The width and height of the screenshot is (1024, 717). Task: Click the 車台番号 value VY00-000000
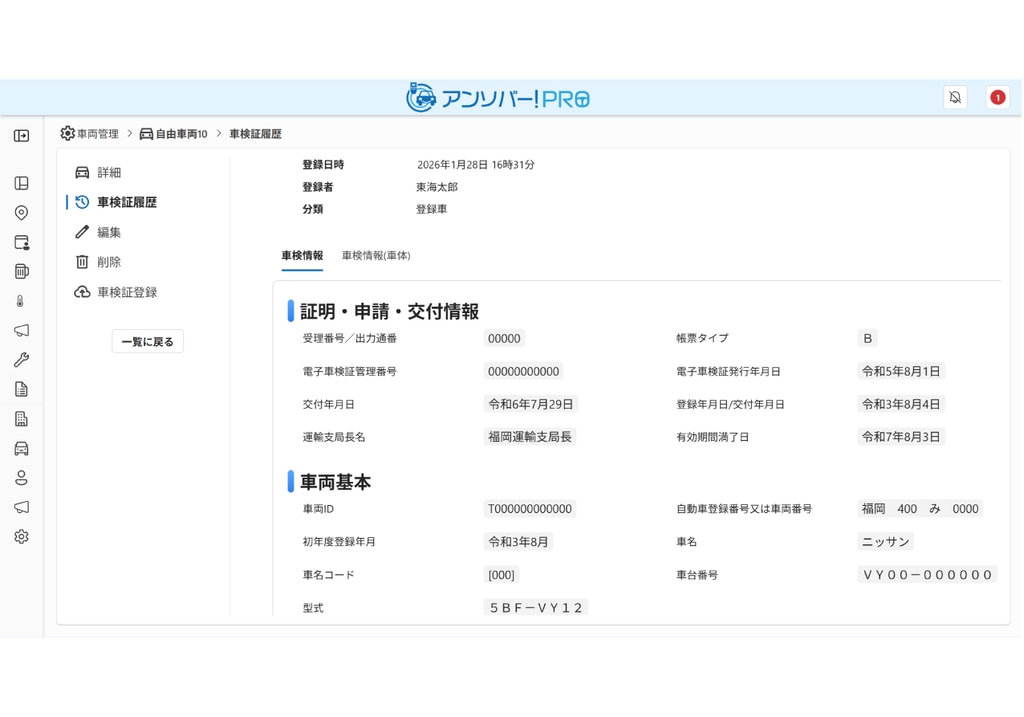click(927, 575)
